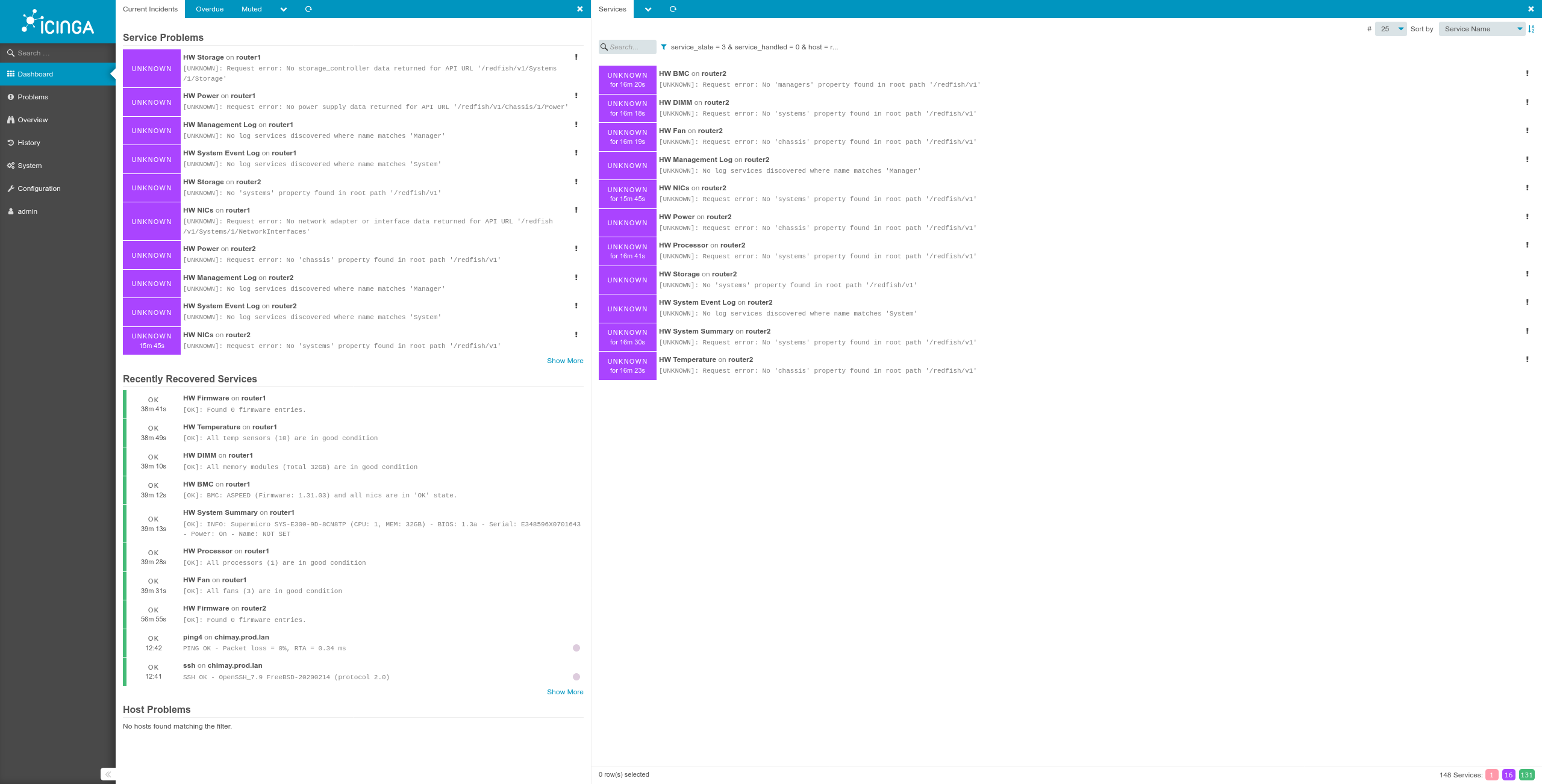The width and height of the screenshot is (1542, 784).
Task: Open Problems in sidebar
Action: pyautogui.click(x=33, y=97)
